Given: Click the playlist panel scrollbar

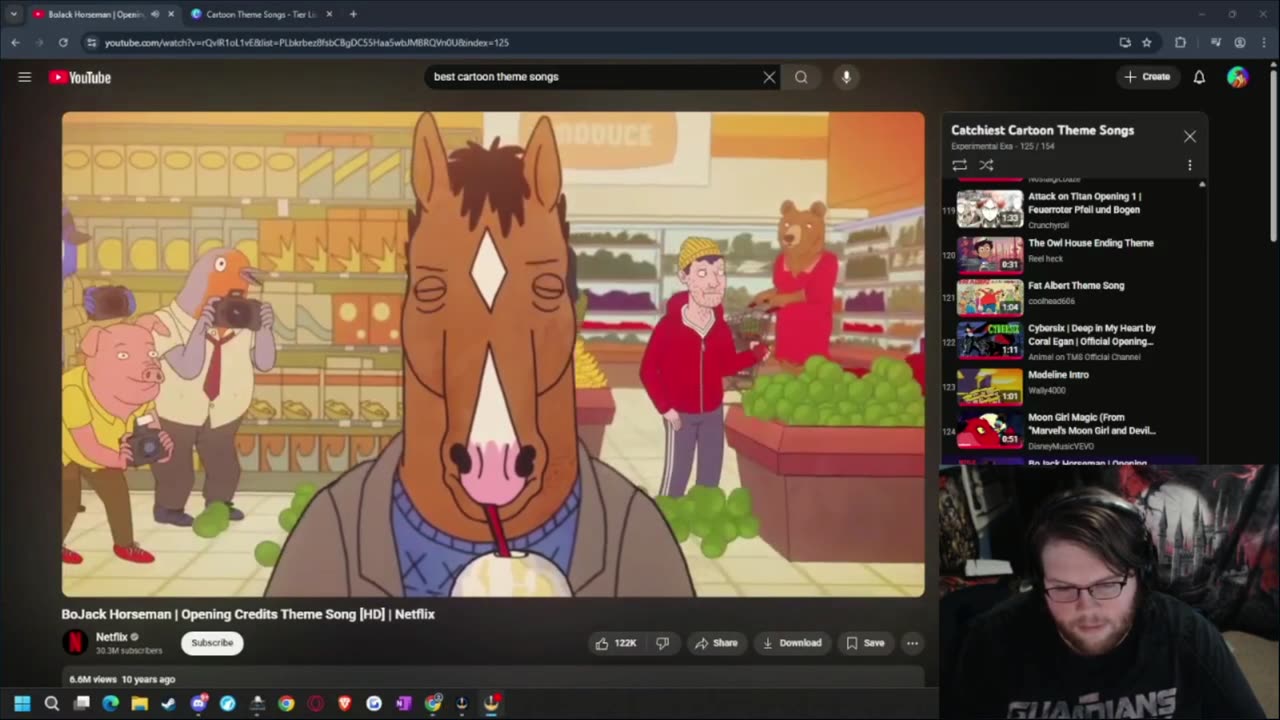Looking at the screenshot, I should pyautogui.click(x=1202, y=320).
